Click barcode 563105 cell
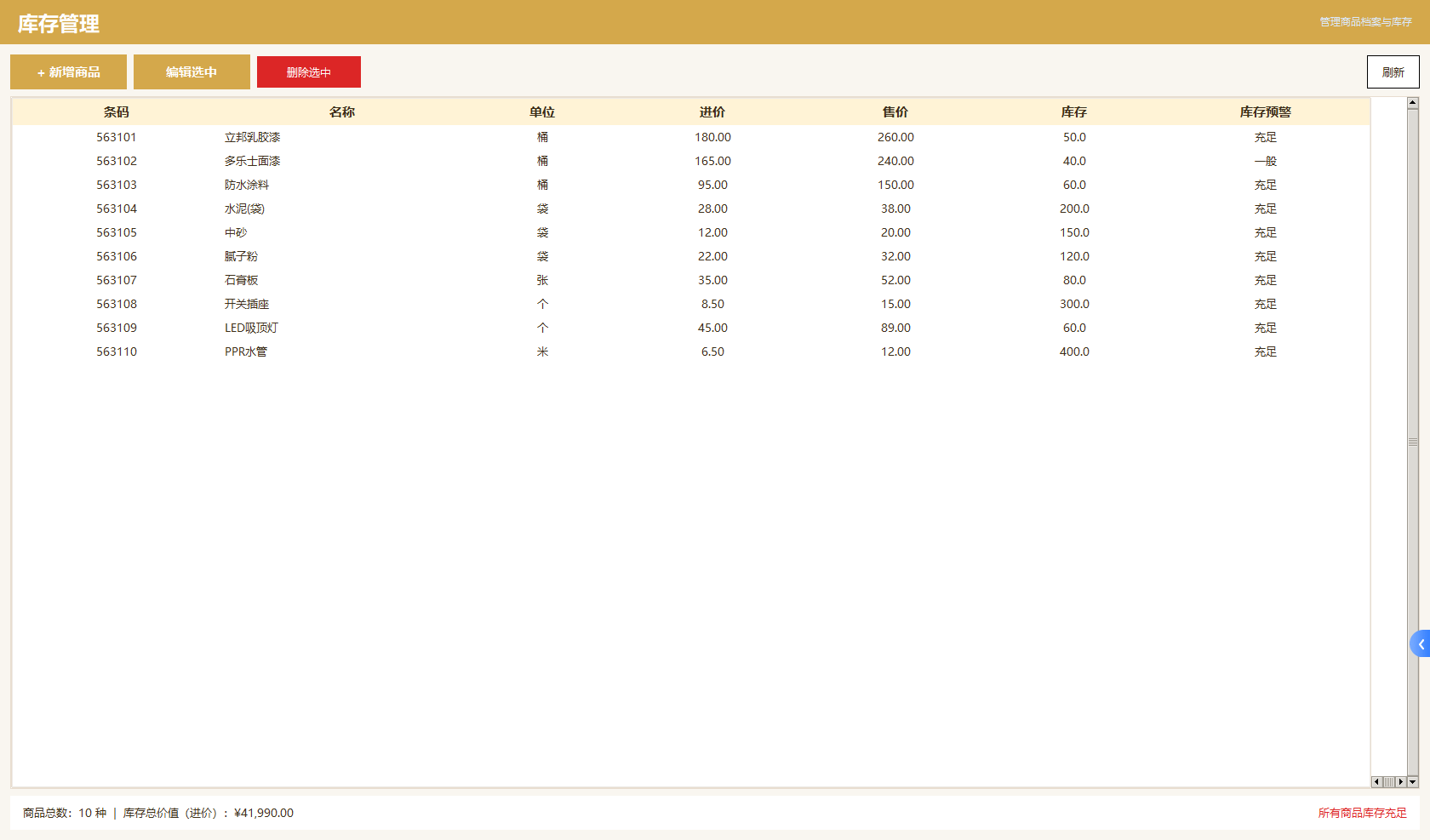The height and width of the screenshot is (840, 1430). click(x=117, y=232)
